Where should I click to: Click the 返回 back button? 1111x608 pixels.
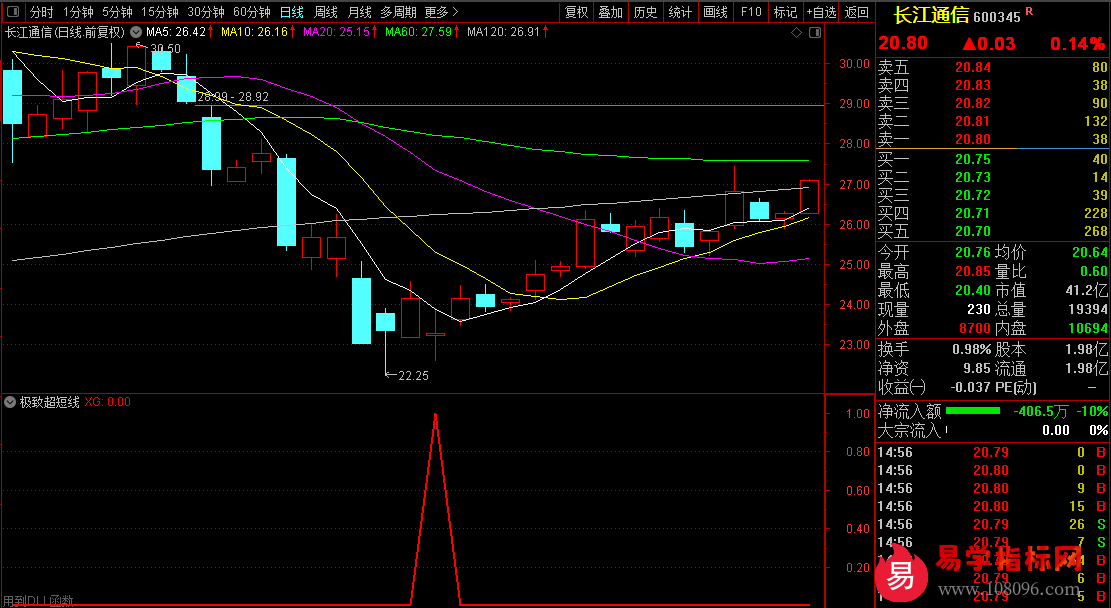coord(857,12)
